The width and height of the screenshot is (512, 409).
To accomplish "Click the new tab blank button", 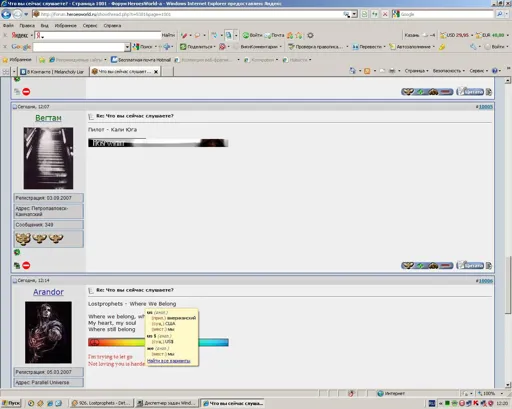I will pyautogui.click(x=168, y=71).
